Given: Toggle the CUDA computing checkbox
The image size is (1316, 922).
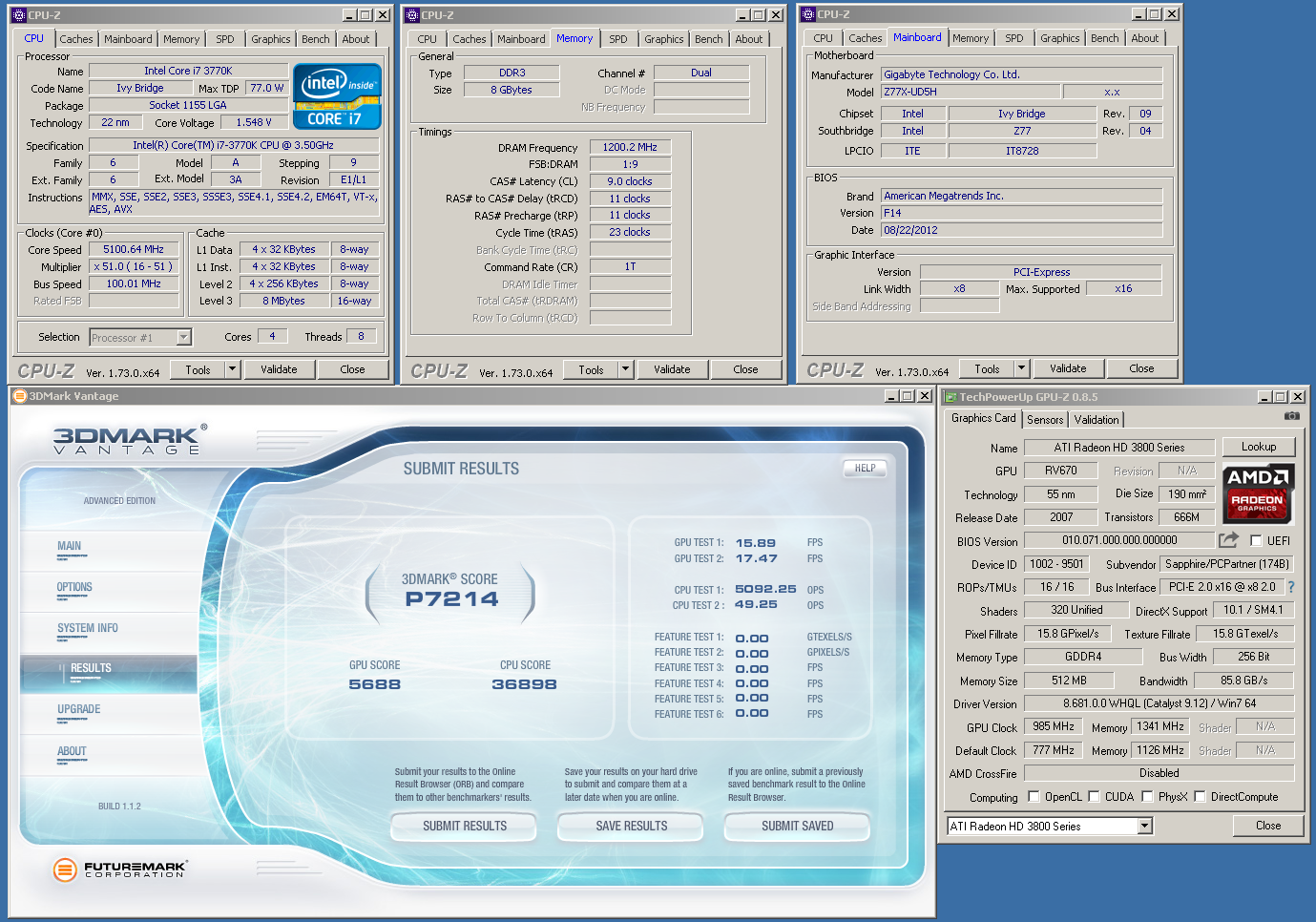Looking at the screenshot, I should click(1095, 796).
